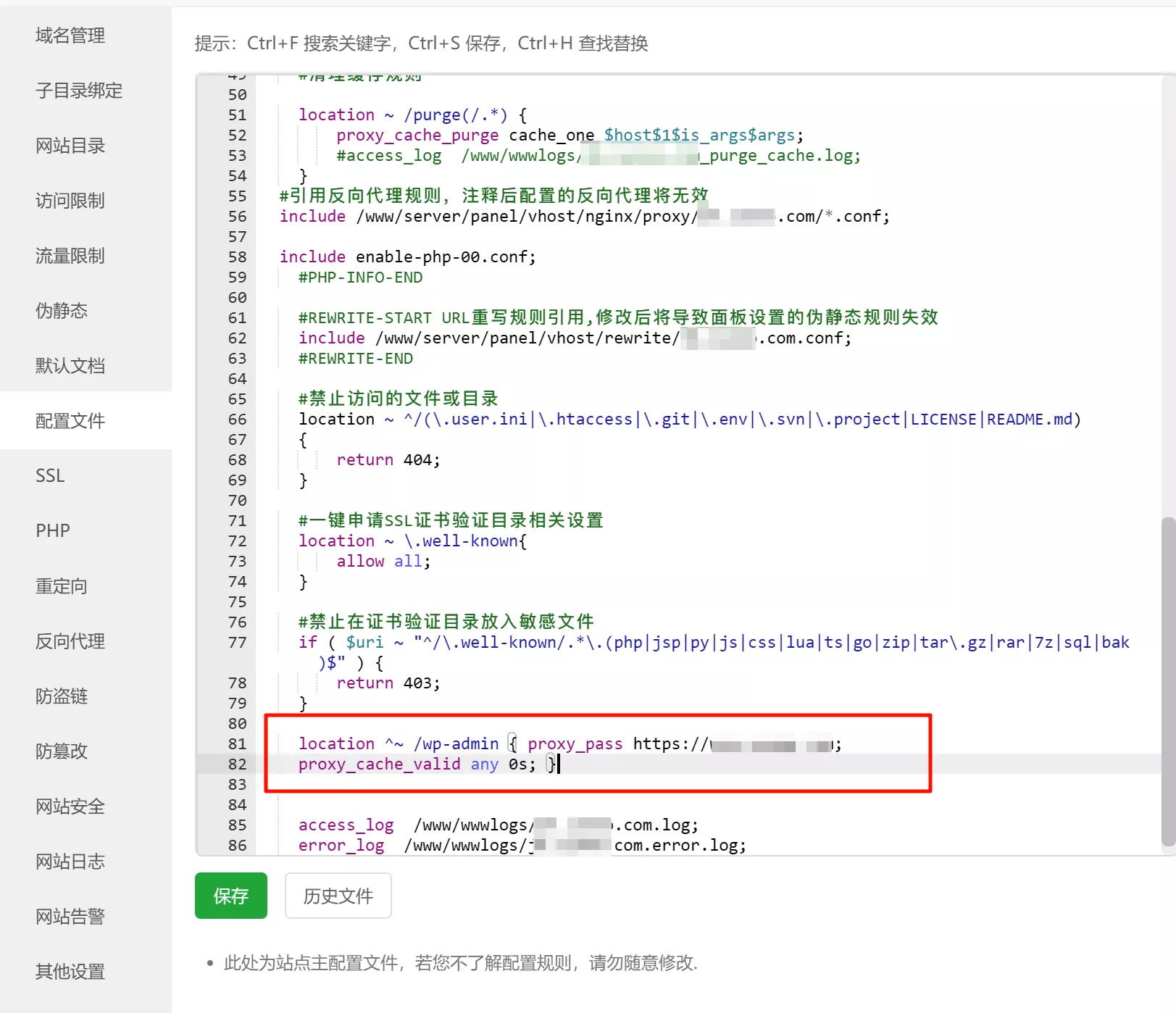Select 网站目录 in the sidebar
The height and width of the screenshot is (1013, 1176).
(69, 146)
